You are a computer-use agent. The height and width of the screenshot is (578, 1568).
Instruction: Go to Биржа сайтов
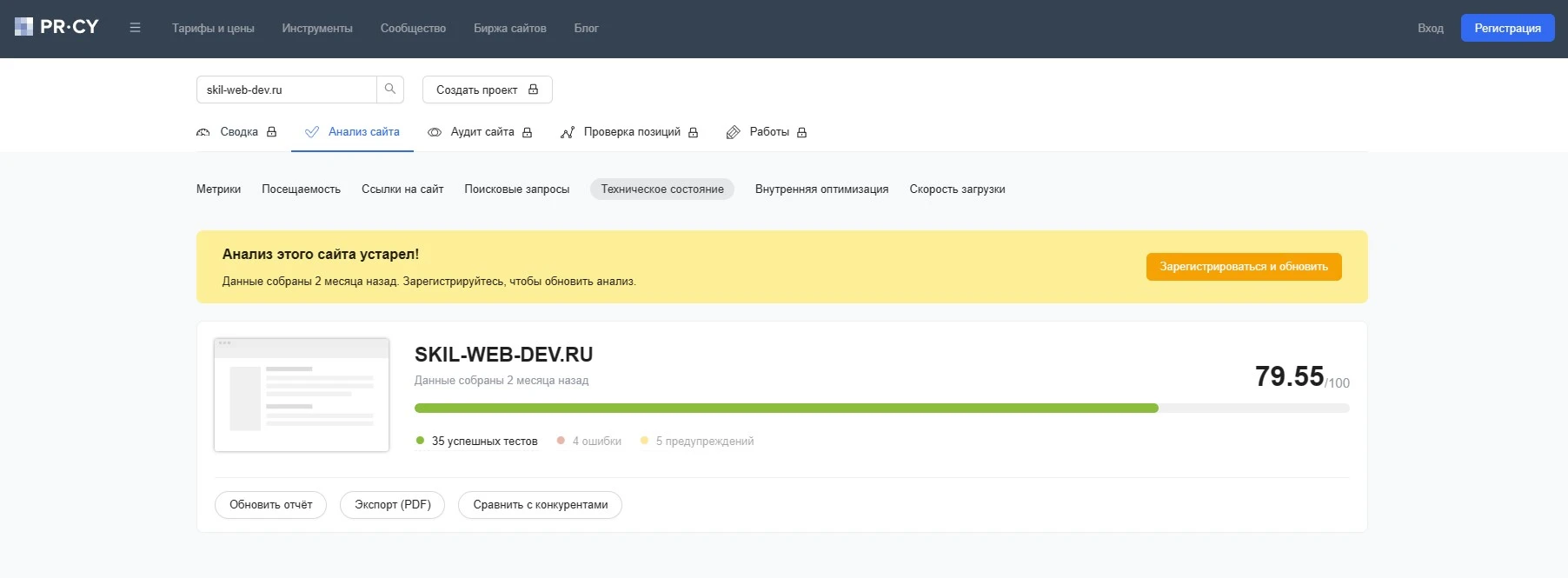tap(510, 28)
